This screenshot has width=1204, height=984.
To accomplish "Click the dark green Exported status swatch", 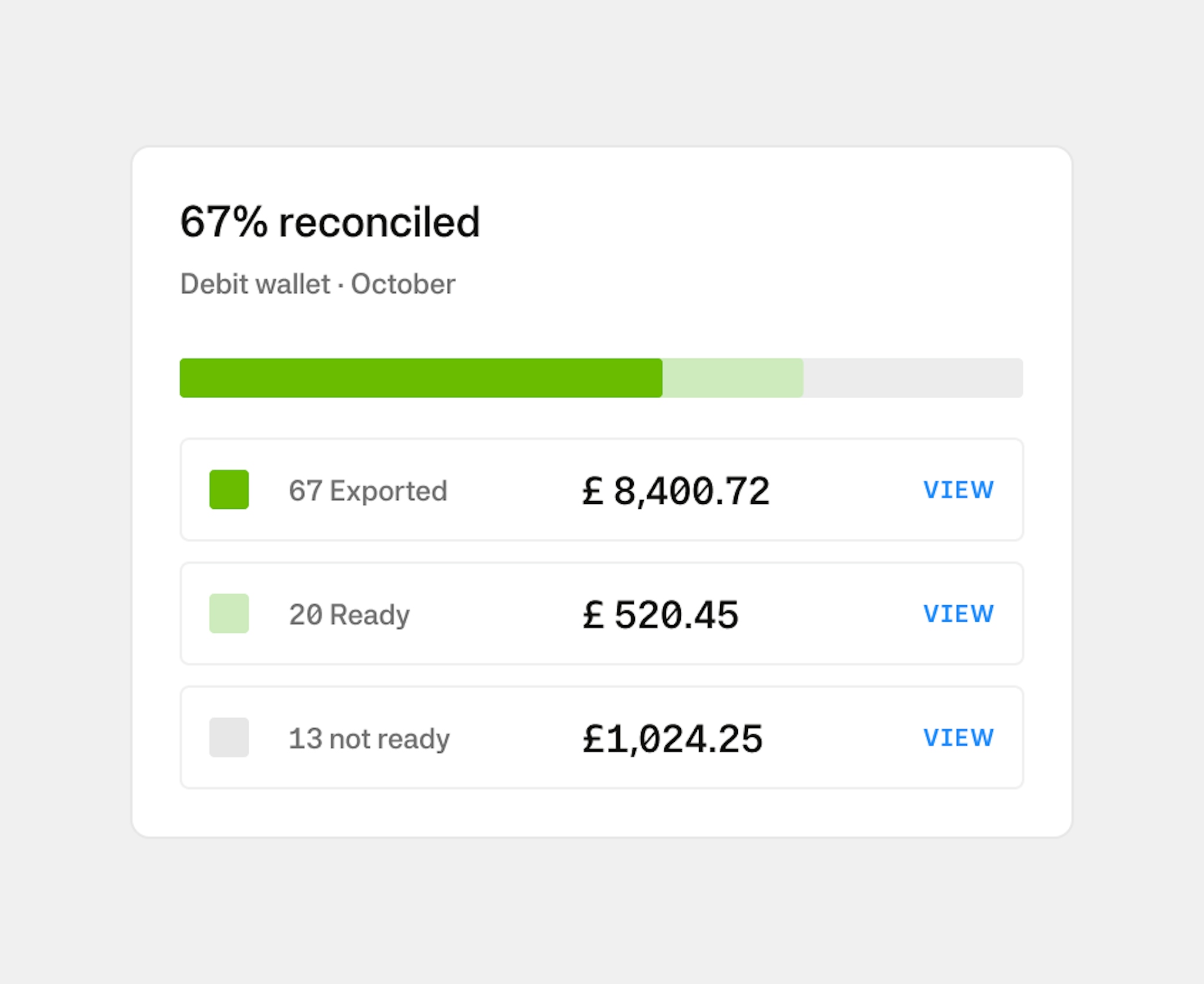I will pos(228,491).
